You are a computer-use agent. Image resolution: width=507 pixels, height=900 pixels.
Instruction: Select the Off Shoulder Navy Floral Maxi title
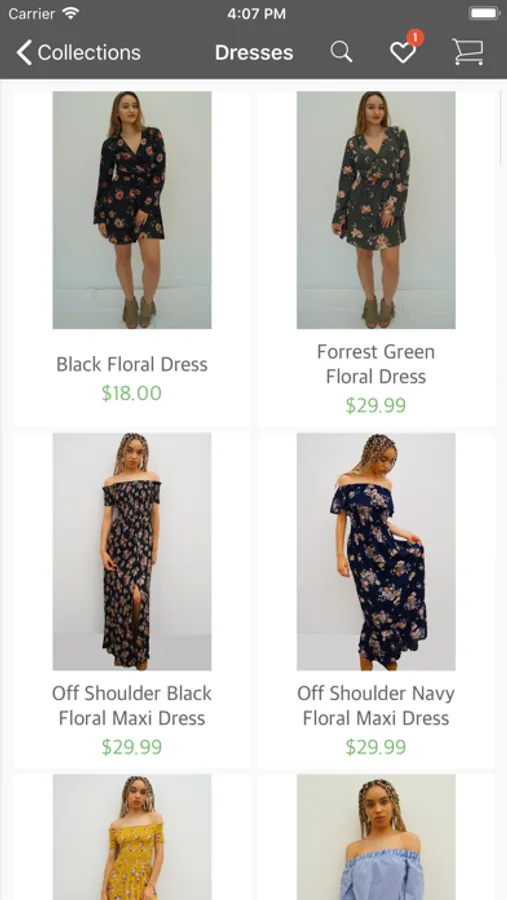pyautogui.click(x=376, y=705)
